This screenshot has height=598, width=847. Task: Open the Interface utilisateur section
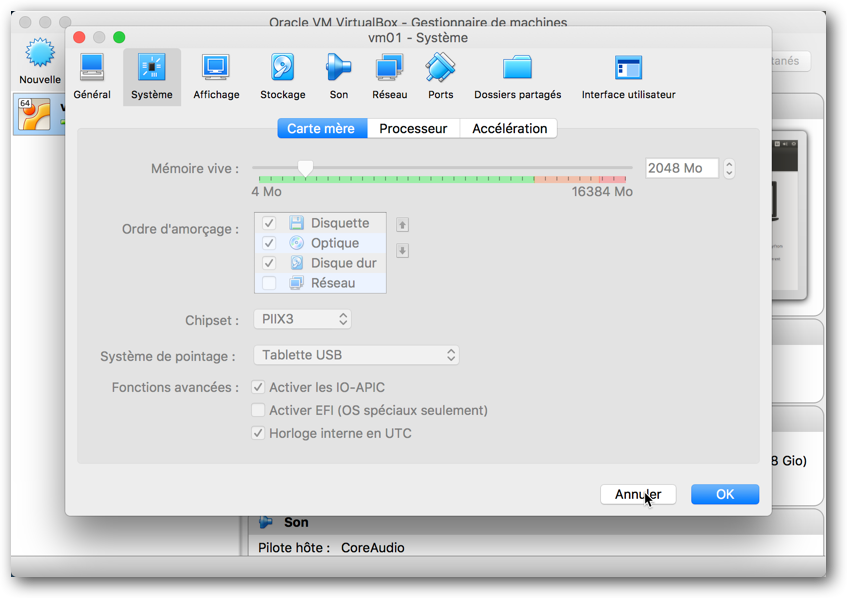pyautogui.click(x=628, y=77)
